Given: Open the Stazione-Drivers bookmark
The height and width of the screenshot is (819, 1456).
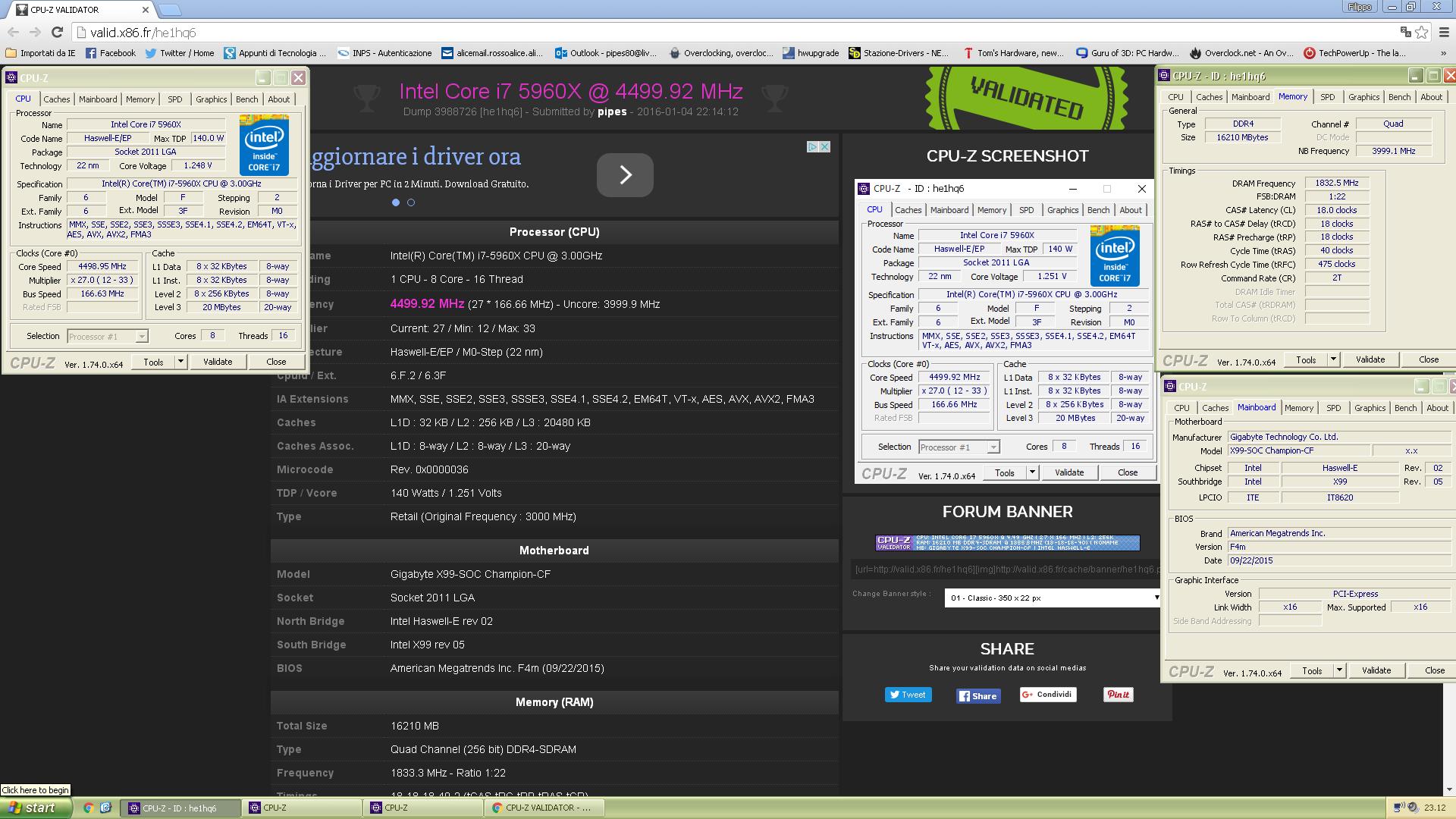Looking at the screenshot, I should click(x=899, y=53).
